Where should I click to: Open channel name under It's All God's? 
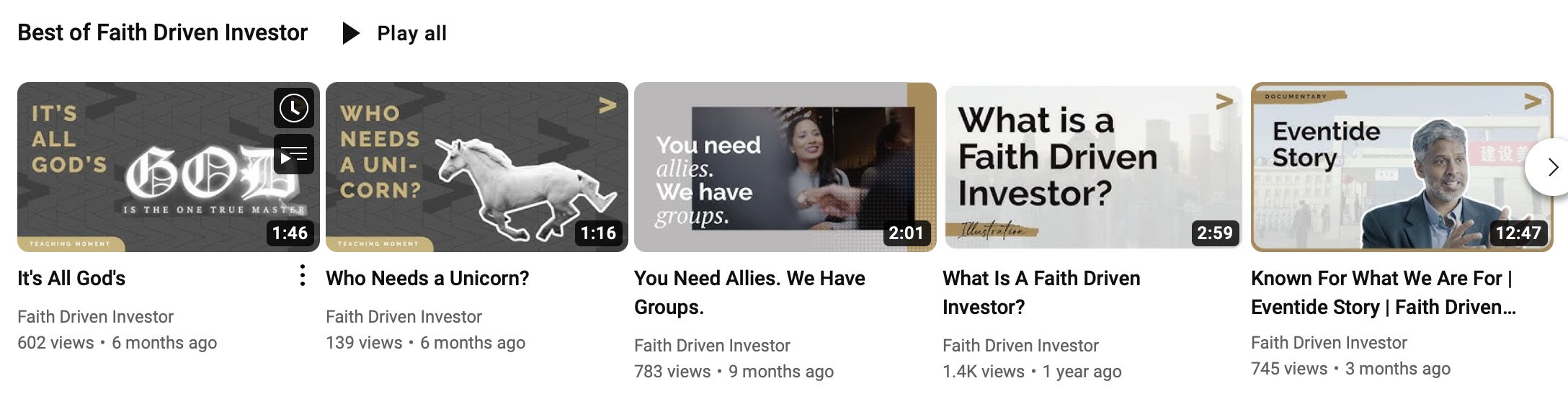pos(95,317)
